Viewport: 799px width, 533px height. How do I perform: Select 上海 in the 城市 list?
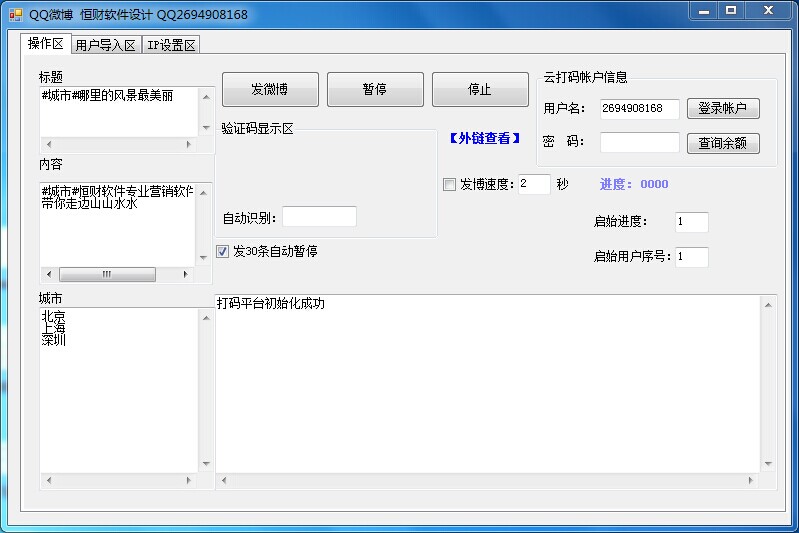[54, 328]
